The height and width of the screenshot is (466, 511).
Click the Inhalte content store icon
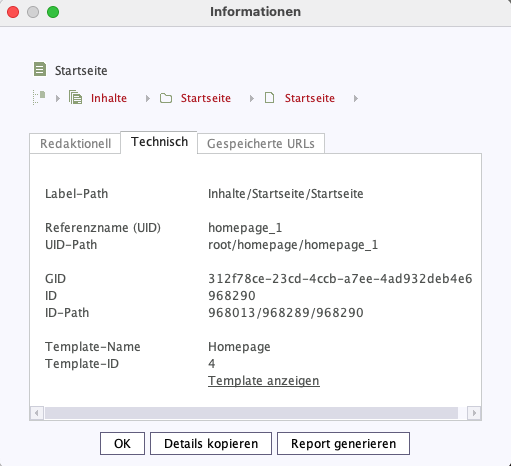coord(76,98)
